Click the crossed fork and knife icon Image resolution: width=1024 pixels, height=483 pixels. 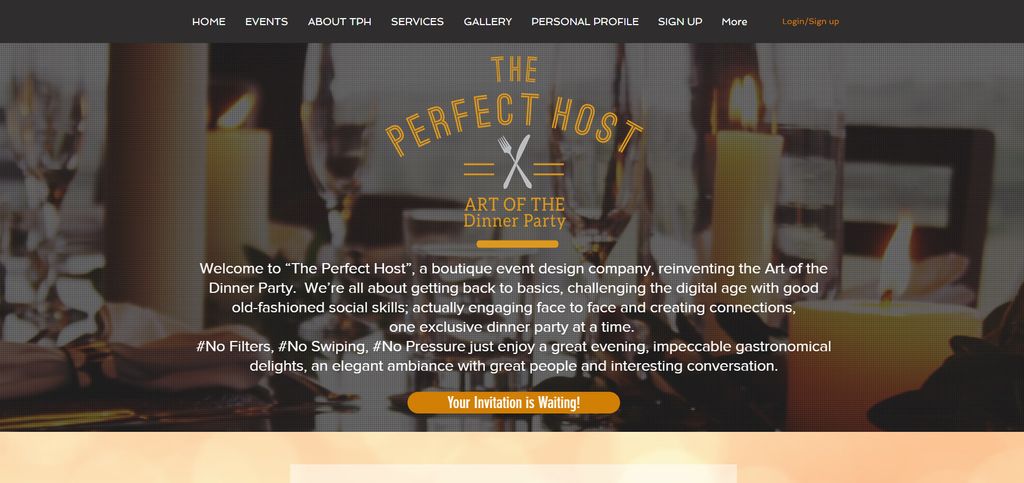tap(514, 162)
